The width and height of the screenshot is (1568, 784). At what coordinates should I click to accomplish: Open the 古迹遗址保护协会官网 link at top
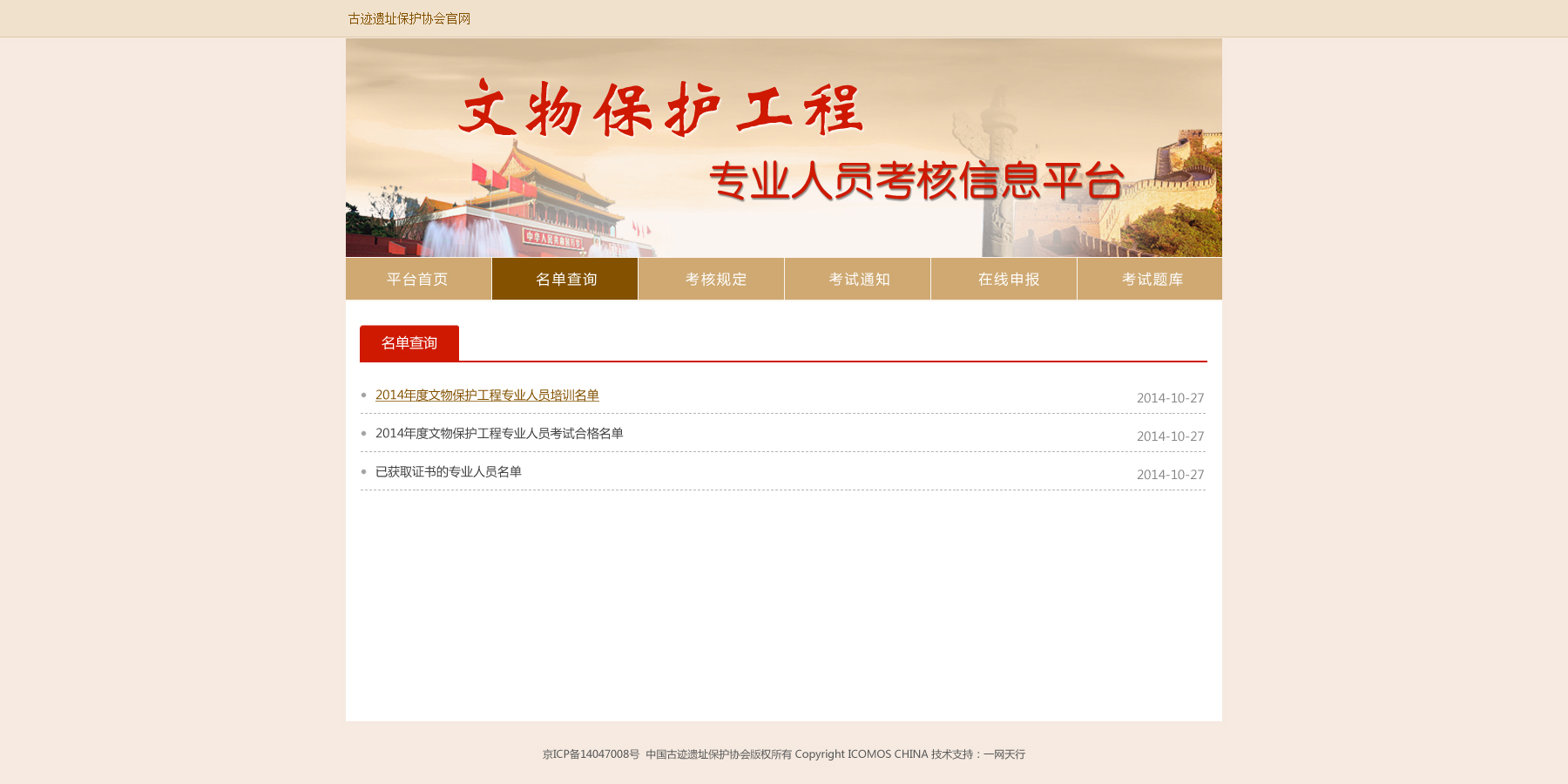pos(409,18)
